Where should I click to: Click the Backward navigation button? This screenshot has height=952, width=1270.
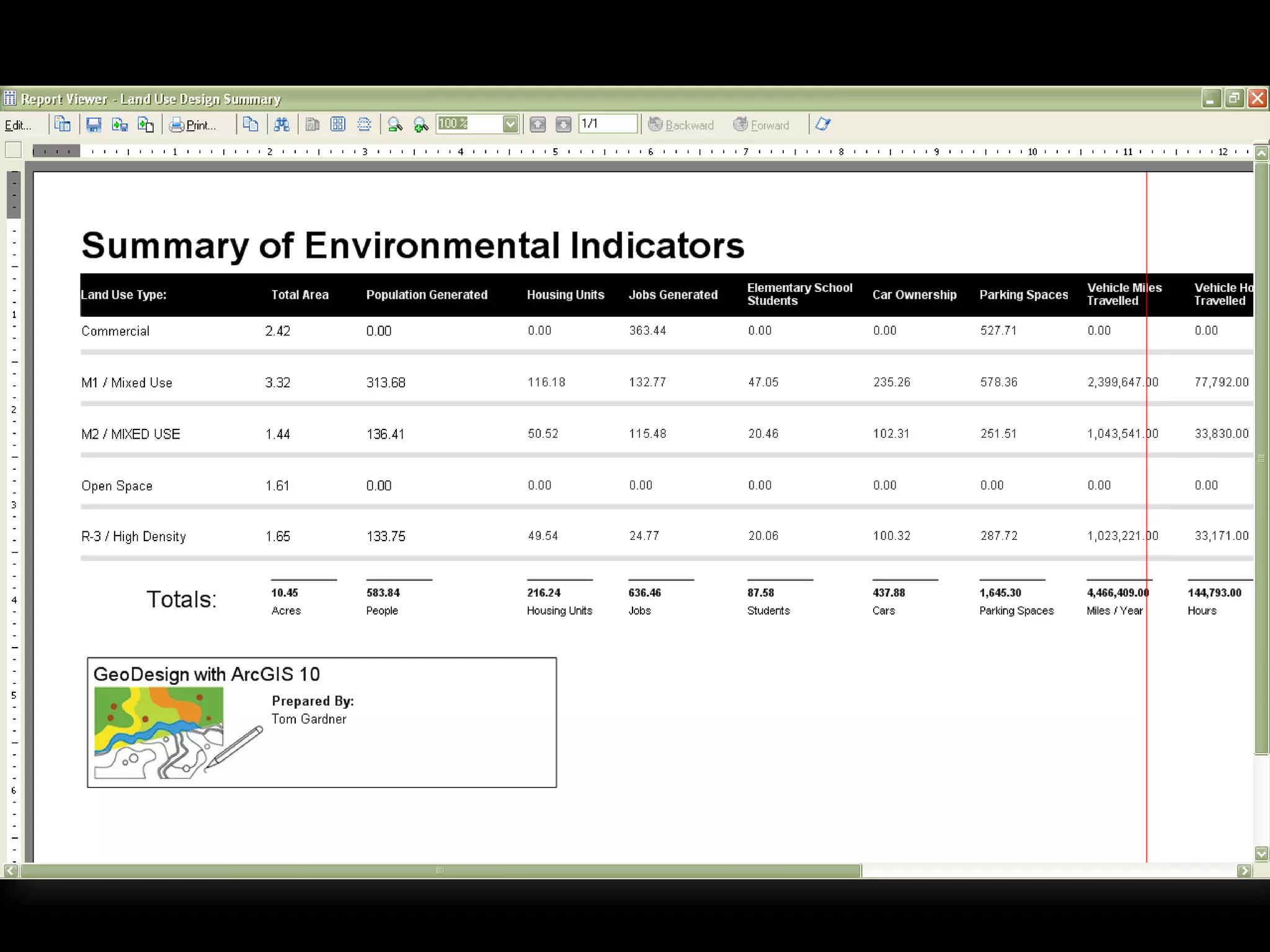click(681, 125)
